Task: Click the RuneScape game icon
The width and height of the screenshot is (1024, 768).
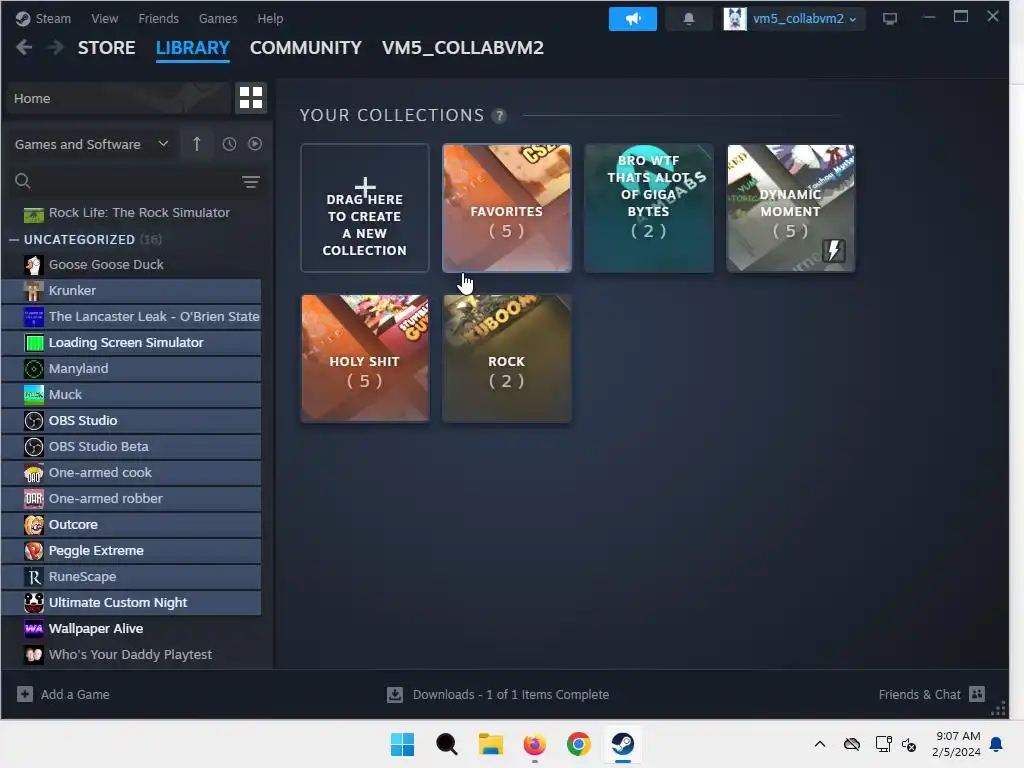Action: point(34,577)
